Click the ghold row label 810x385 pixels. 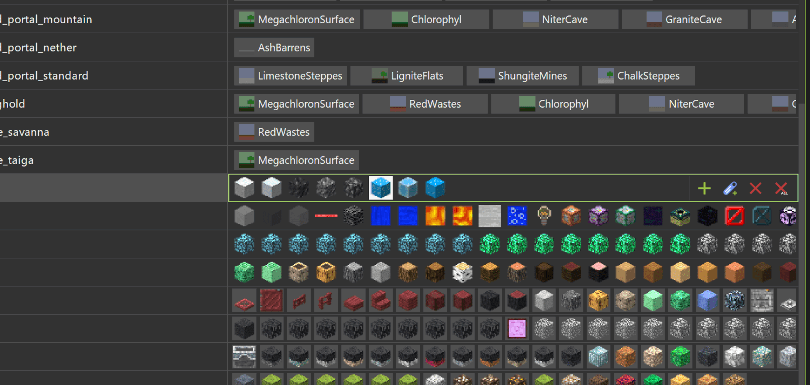[x=12, y=104]
